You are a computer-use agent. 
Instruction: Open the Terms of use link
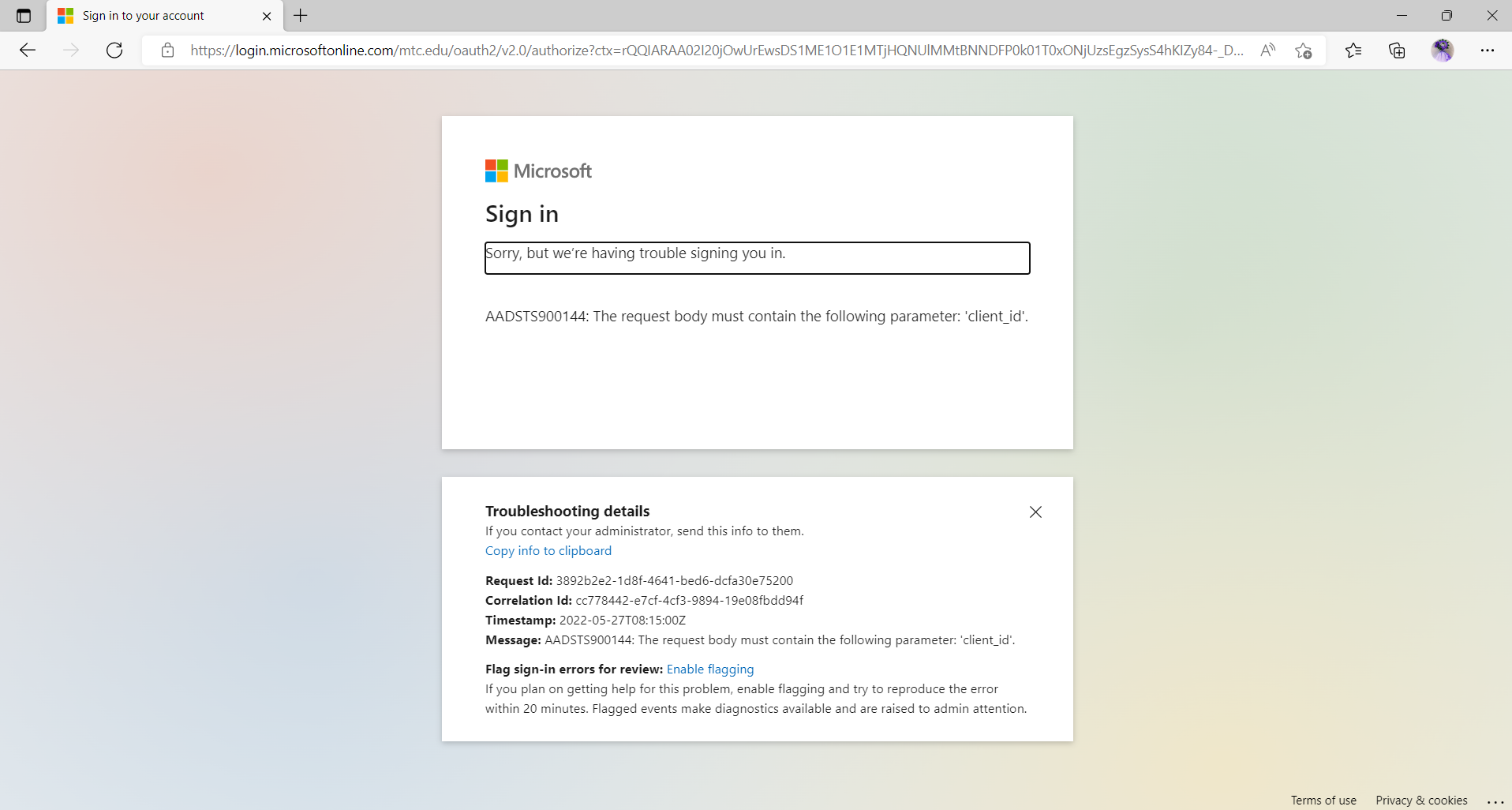point(1323,800)
